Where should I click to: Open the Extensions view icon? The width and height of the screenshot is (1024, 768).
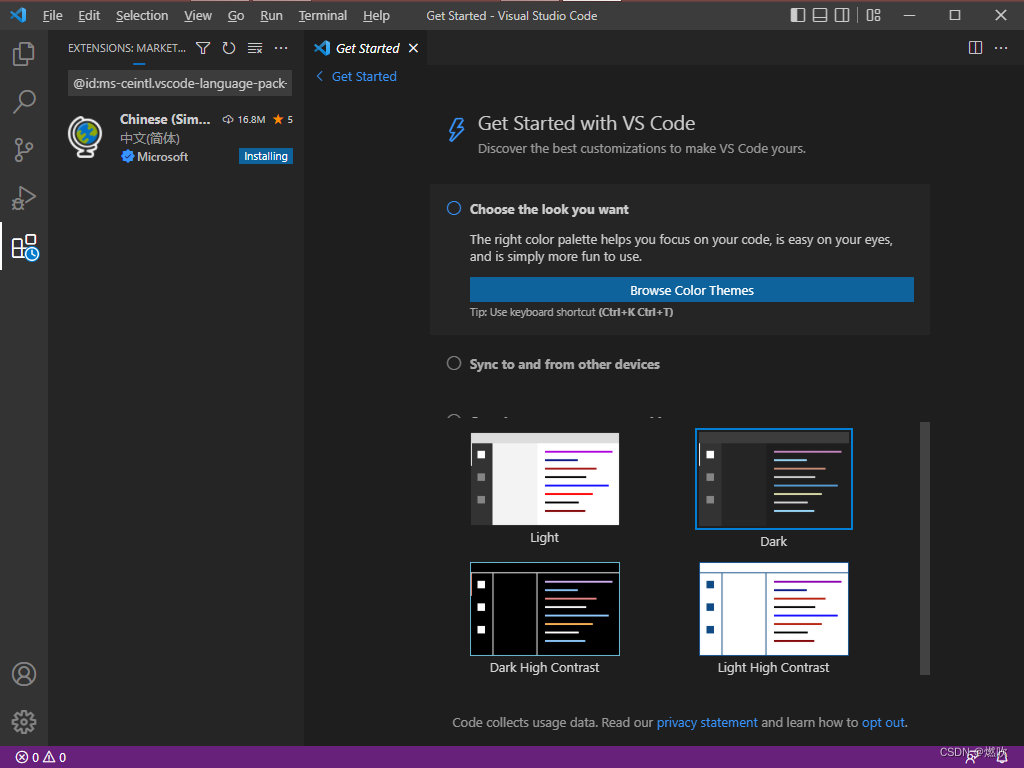tap(25, 247)
